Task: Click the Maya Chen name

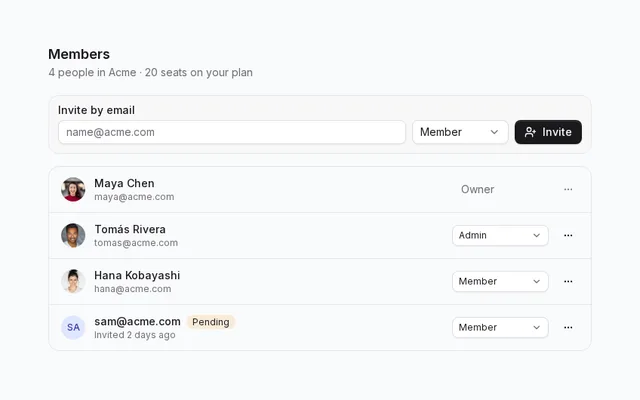Action: pos(124,183)
